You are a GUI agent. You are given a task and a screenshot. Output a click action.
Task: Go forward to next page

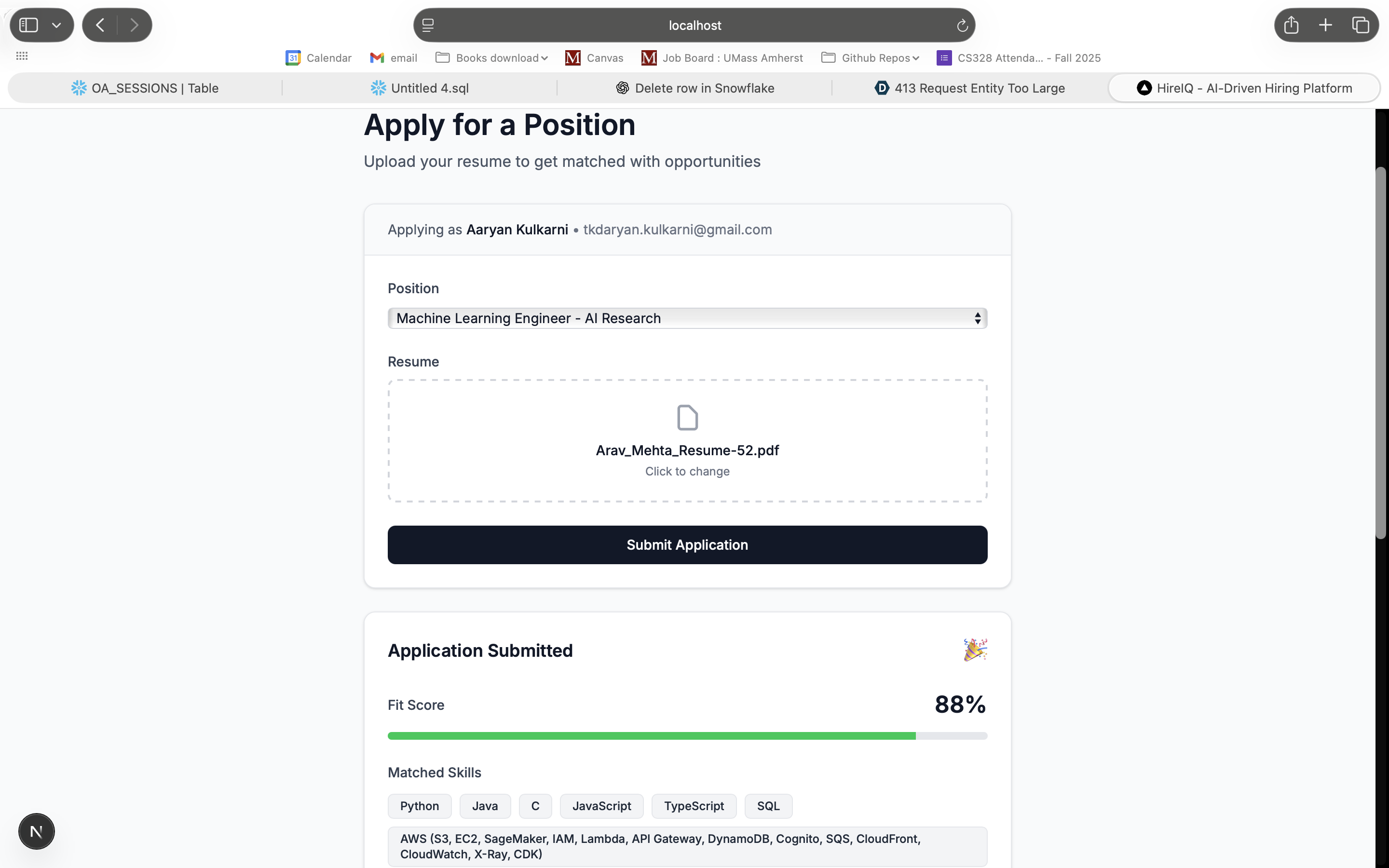pyautogui.click(x=134, y=25)
